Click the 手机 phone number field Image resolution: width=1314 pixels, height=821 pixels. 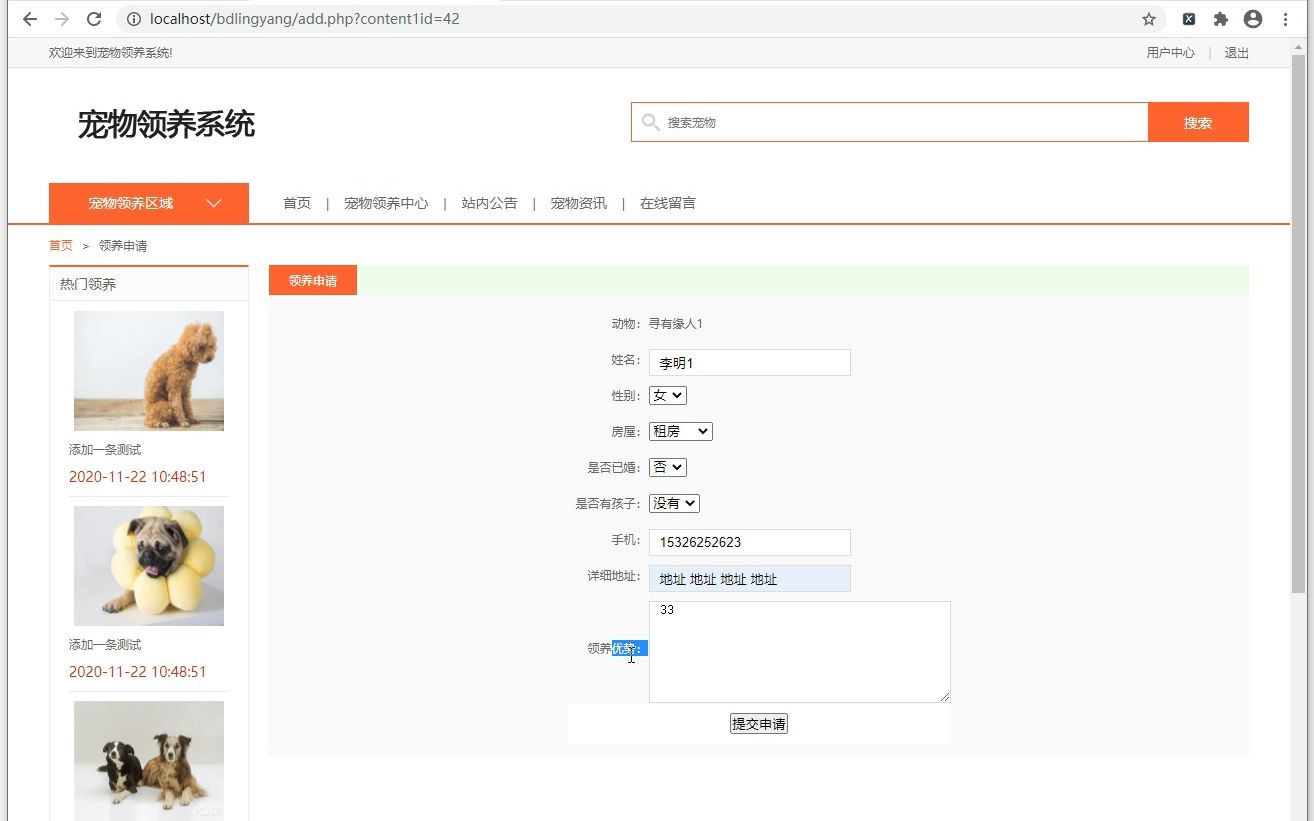pyautogui.click(x=750, y=542)
